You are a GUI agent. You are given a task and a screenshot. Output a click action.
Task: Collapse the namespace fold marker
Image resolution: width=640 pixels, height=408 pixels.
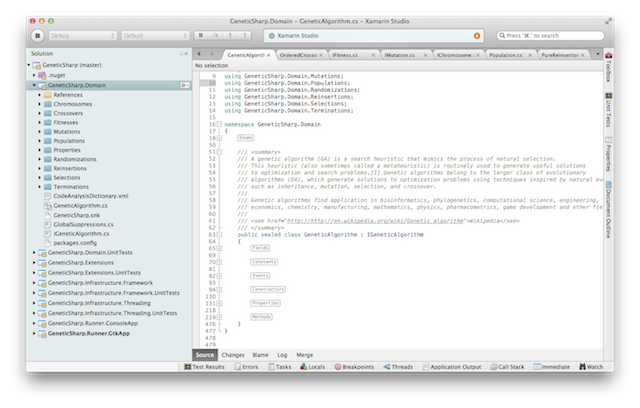point(219,124)
